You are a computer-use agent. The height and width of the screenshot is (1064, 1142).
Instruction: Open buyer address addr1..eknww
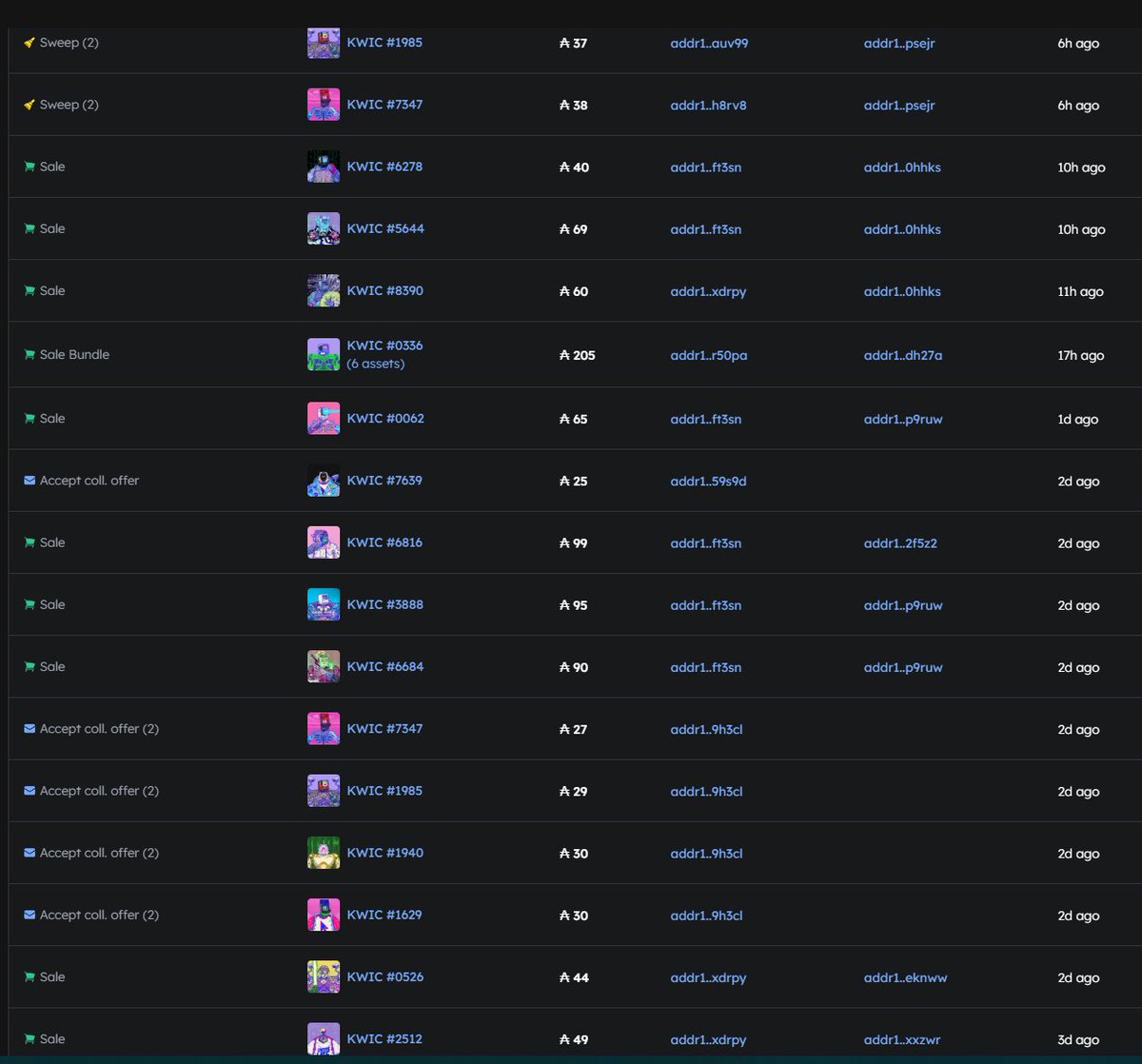tap(906, 978)
